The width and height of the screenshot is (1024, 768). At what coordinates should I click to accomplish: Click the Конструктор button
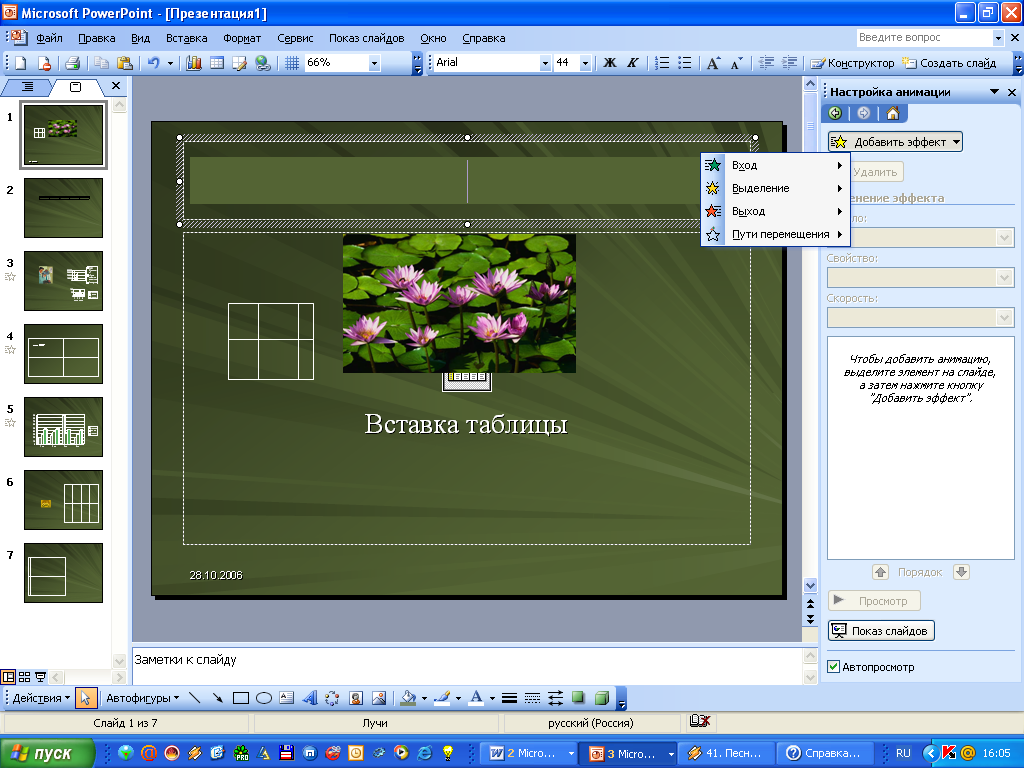click(x=852, y=63)
